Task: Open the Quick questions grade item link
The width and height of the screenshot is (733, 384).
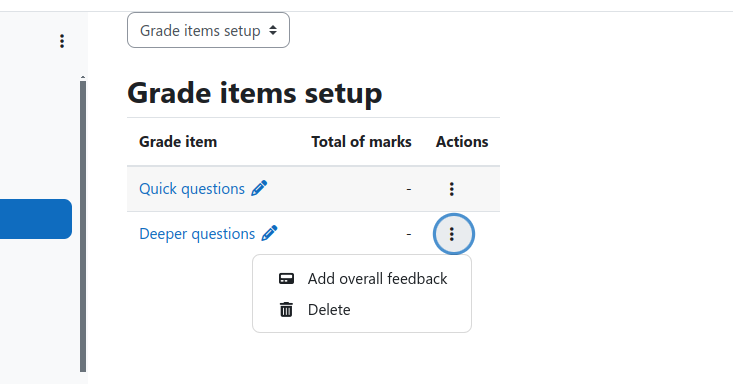Action: (192, 188)
